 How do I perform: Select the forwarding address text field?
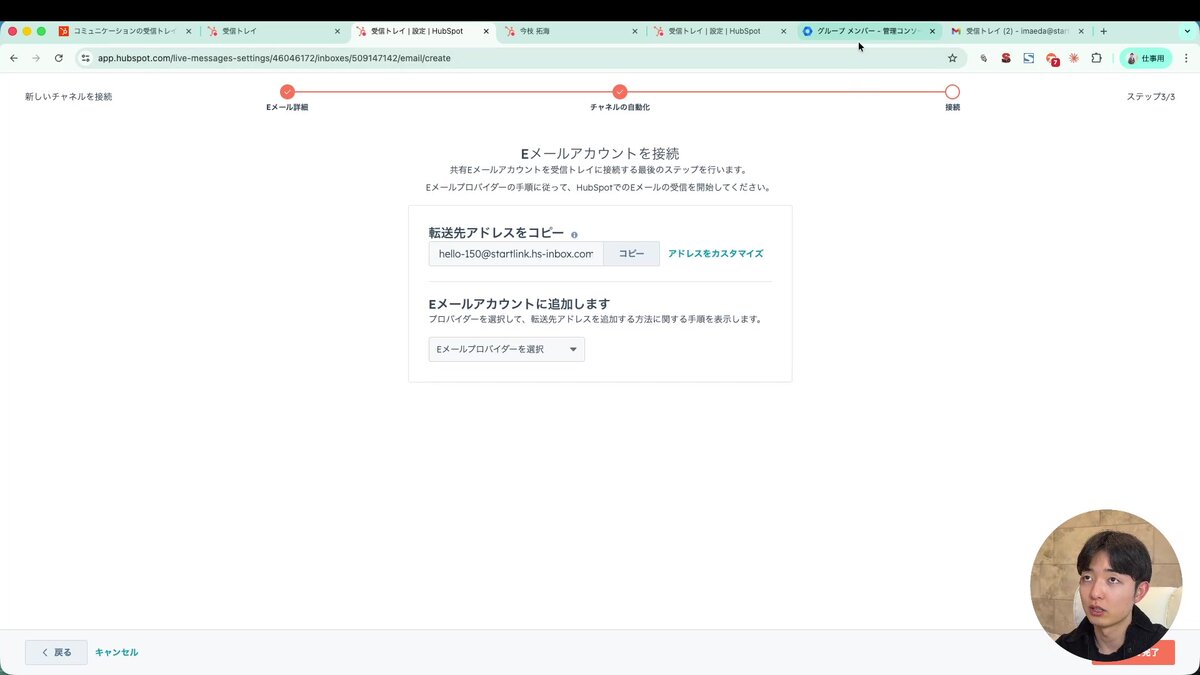(516, 253)
